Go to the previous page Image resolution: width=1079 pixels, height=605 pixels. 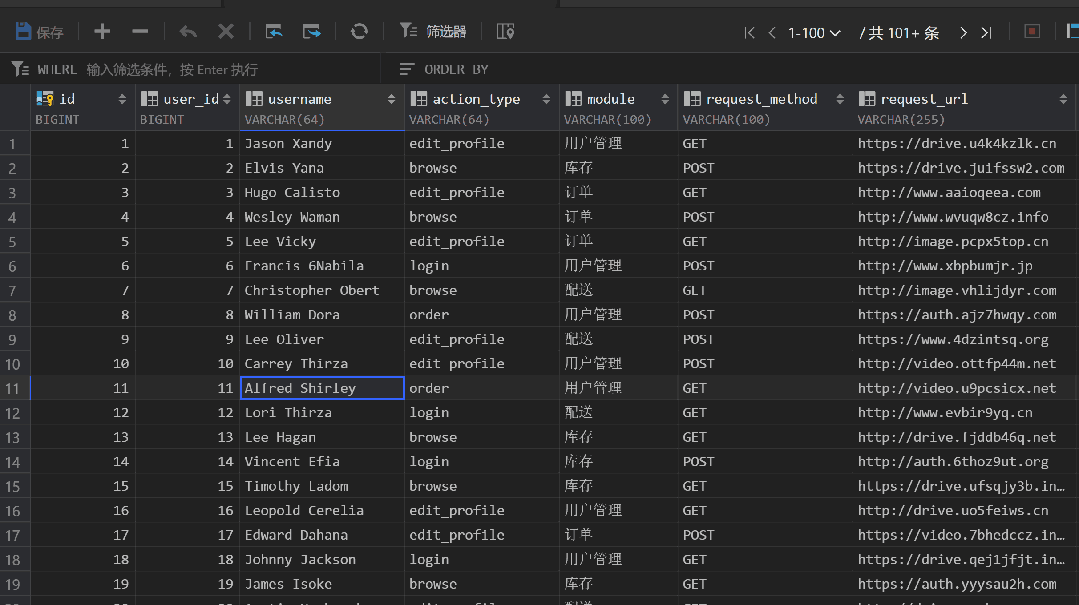point(772,32)
